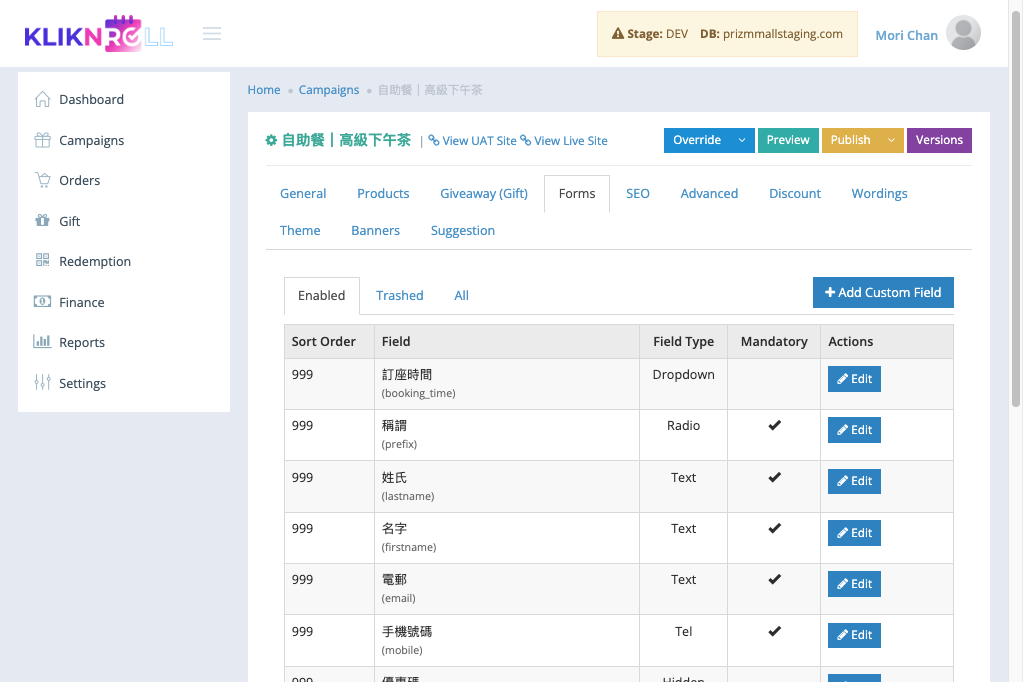1023x682 pixels.
Task: Edit the email field
Action: 854,584
